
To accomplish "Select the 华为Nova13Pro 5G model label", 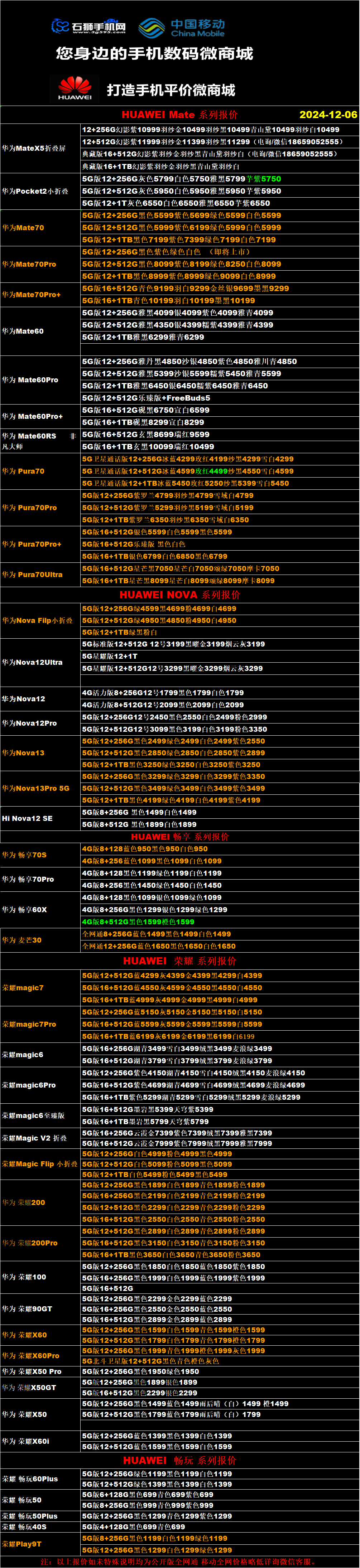I will pyautogui.click(x=35, y=788).
